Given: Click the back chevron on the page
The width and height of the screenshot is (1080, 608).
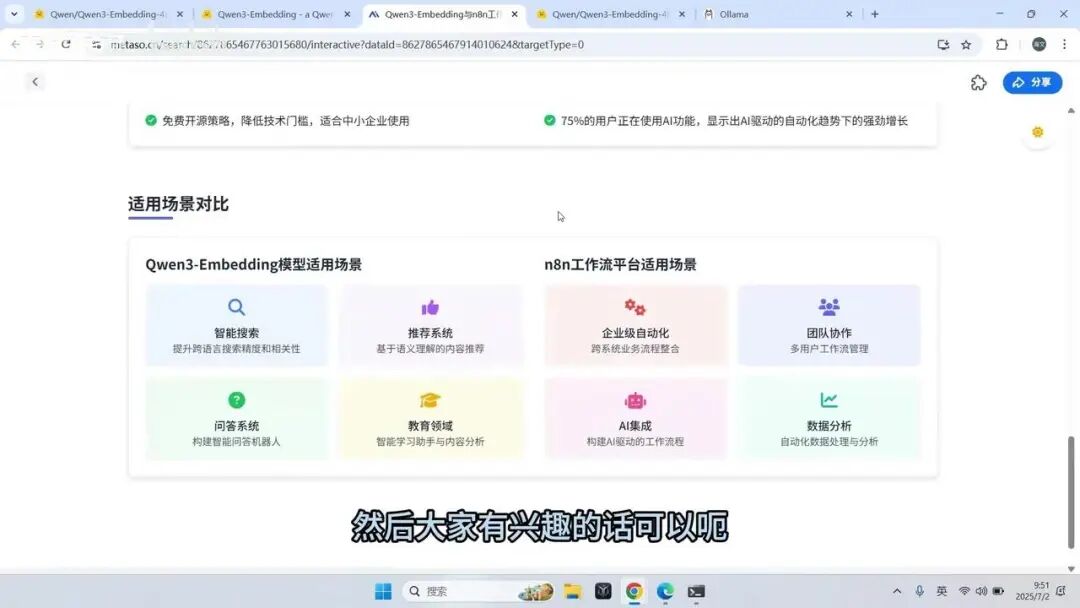Looking at the screenshot, I should coord(34,82).
